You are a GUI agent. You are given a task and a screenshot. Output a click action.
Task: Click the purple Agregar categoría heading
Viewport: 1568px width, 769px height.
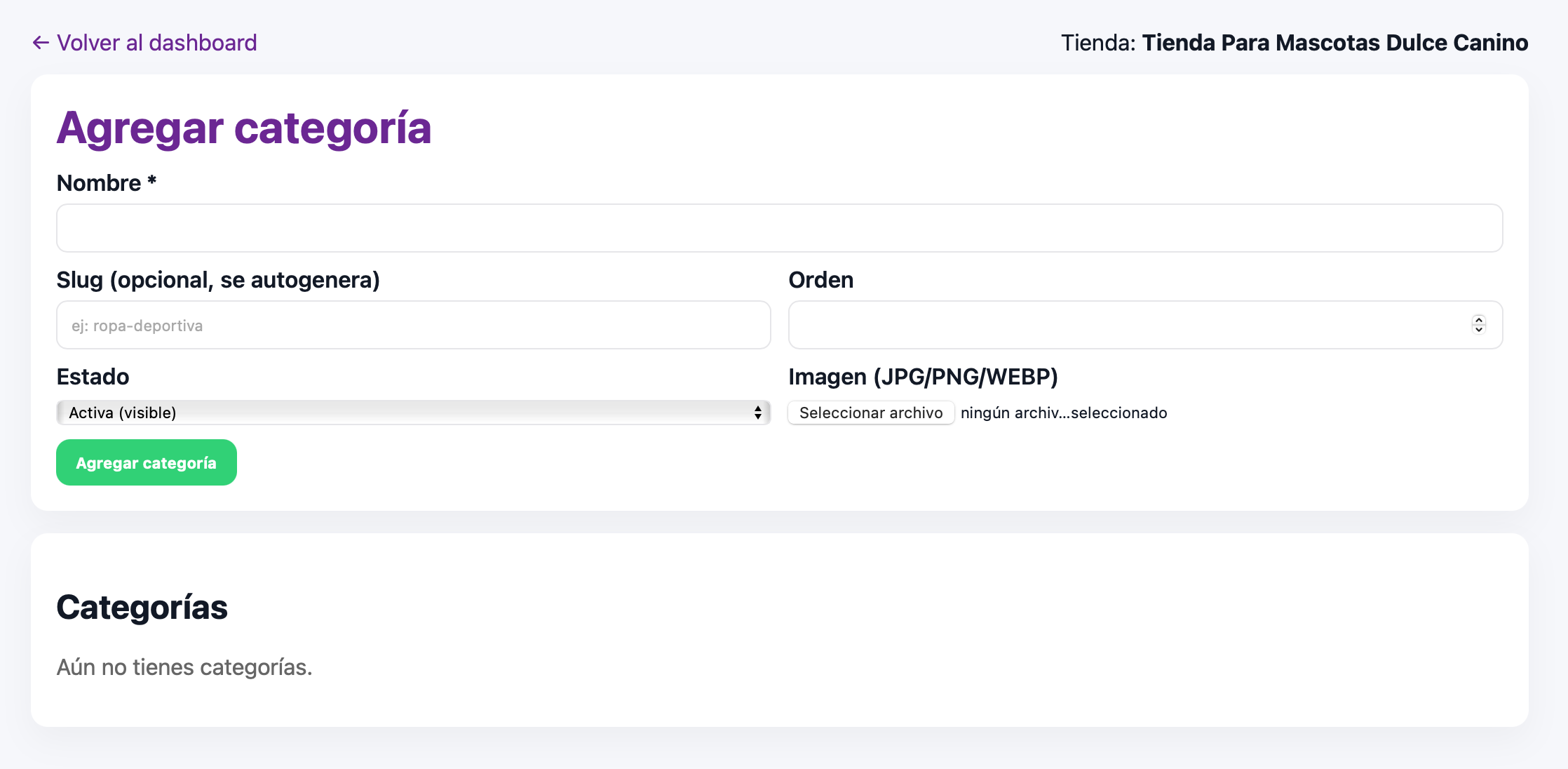point(243,128)
